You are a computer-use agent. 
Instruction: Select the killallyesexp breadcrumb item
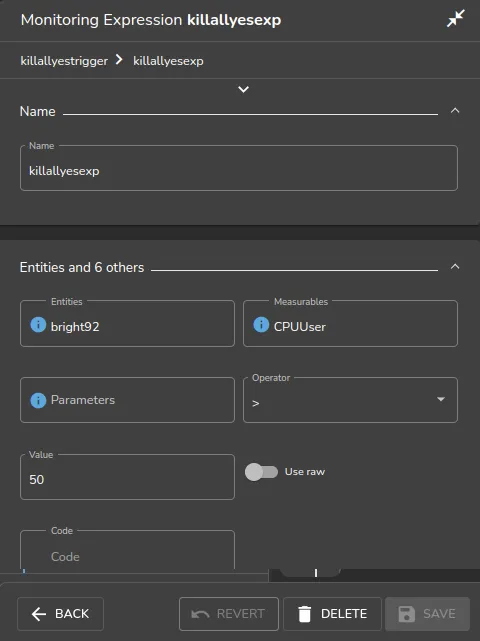coord(168,61)
